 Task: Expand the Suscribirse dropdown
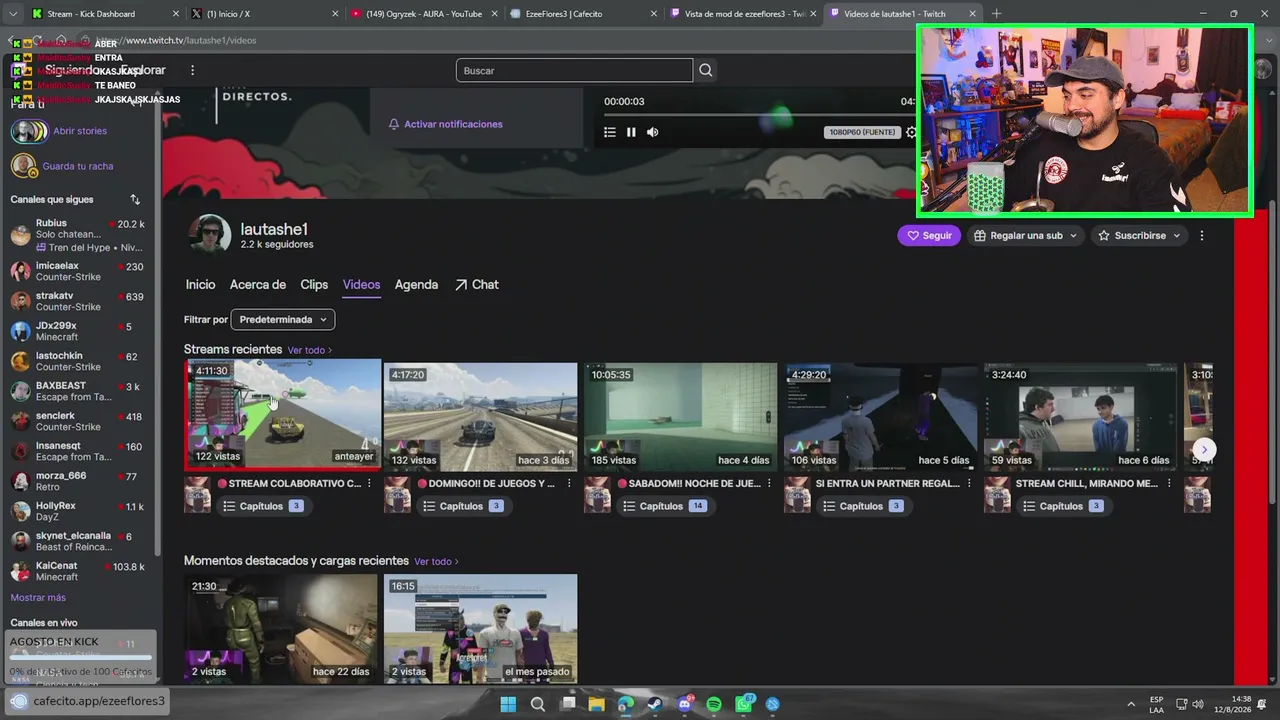point(1139,236)
